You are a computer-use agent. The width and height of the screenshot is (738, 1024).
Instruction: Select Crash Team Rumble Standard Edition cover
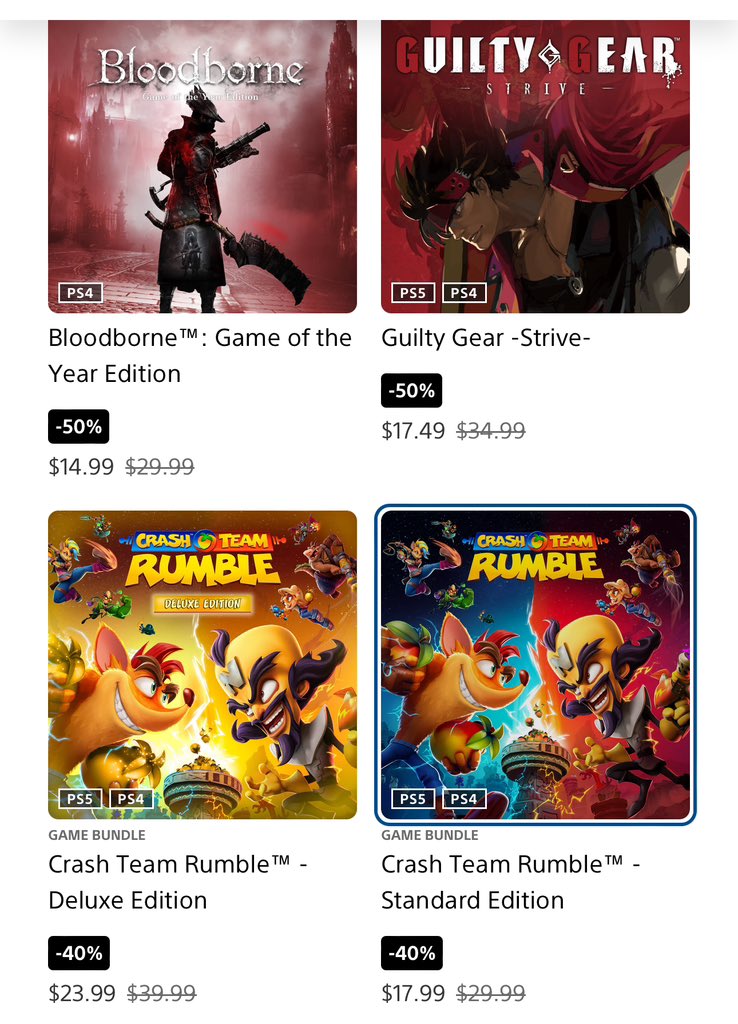click(x=536, y=665)
